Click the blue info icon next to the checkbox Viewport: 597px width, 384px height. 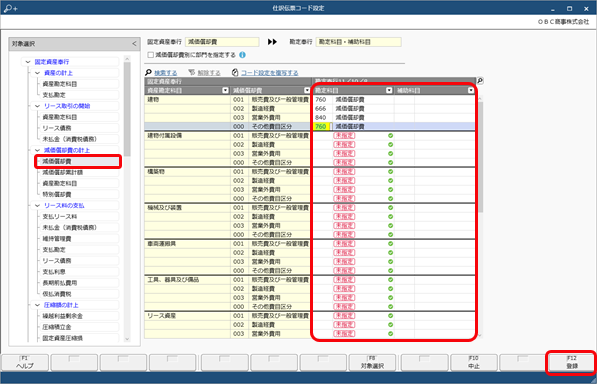pos(243,55)
